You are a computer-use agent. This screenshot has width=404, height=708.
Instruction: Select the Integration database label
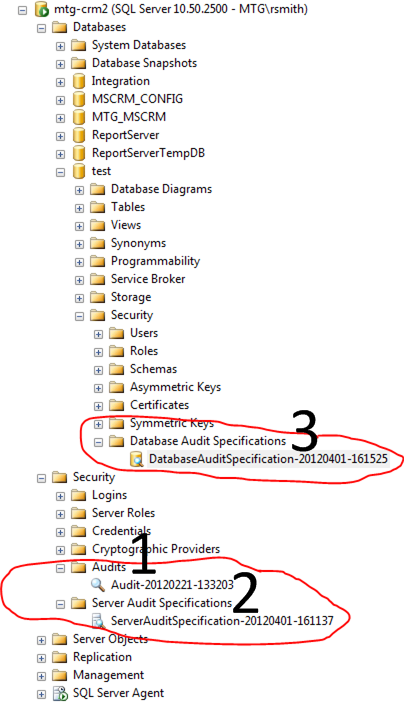pyautogui.click(x=121, y=81)
